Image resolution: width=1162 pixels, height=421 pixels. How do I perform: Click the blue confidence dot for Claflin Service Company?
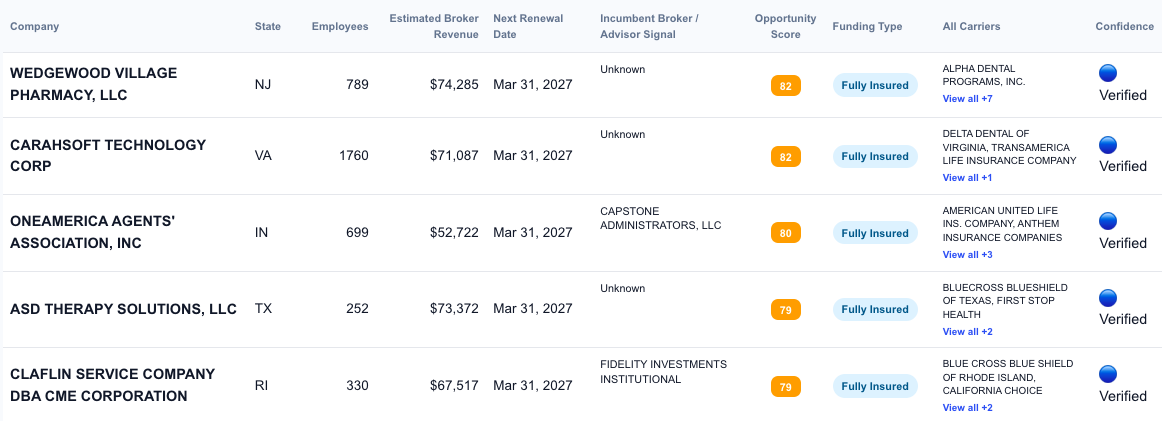point(1108,374)
